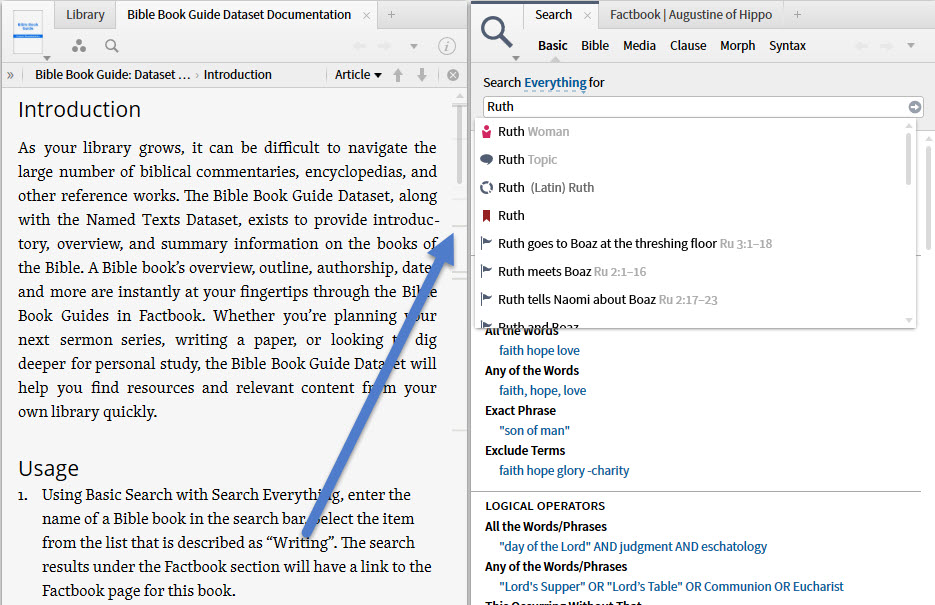
Task: Close the Bible Book Guide documentation tab
Action: point(366,16)
